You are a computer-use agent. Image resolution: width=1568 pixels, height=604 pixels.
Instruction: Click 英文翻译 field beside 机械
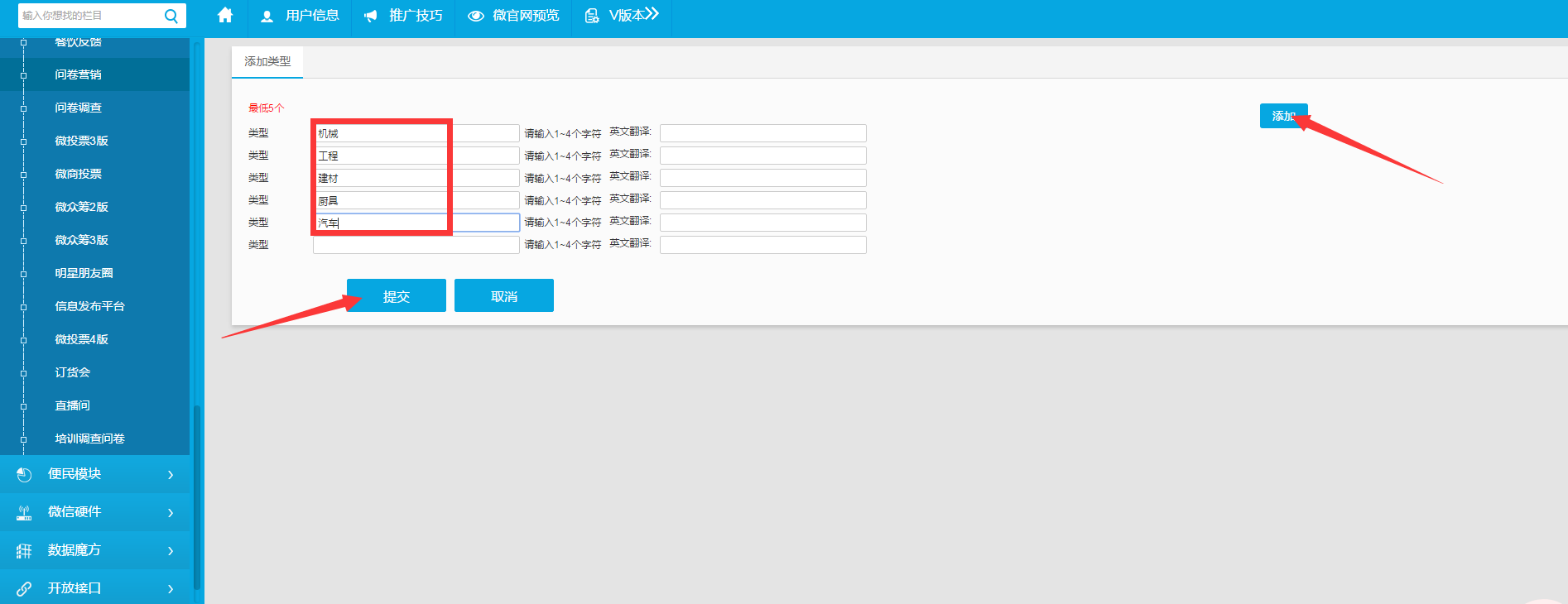(762, 133)
